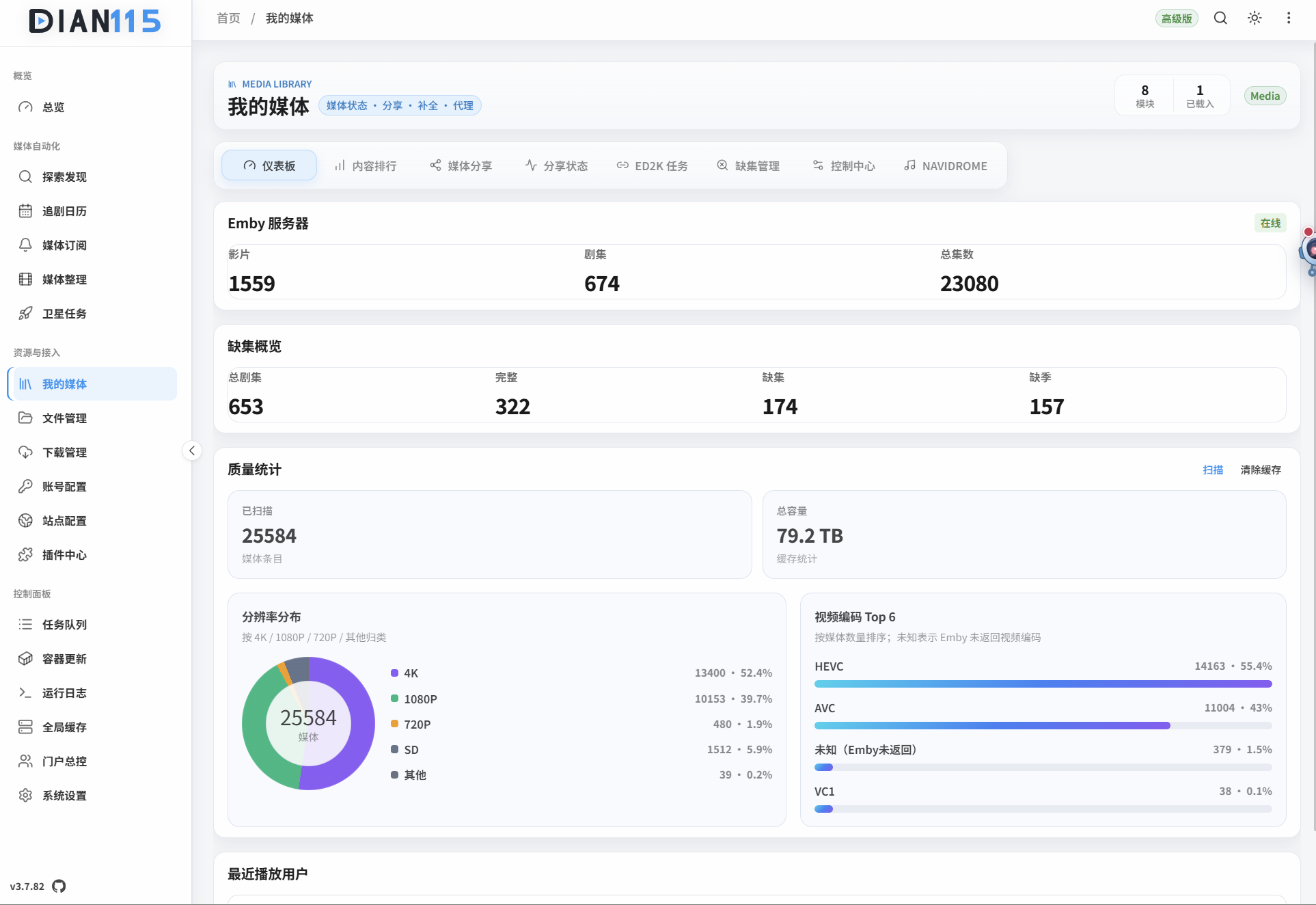Click the AVC codec progress bar
Viewport: 1316px width, 905px height.
click(1043, 725)
